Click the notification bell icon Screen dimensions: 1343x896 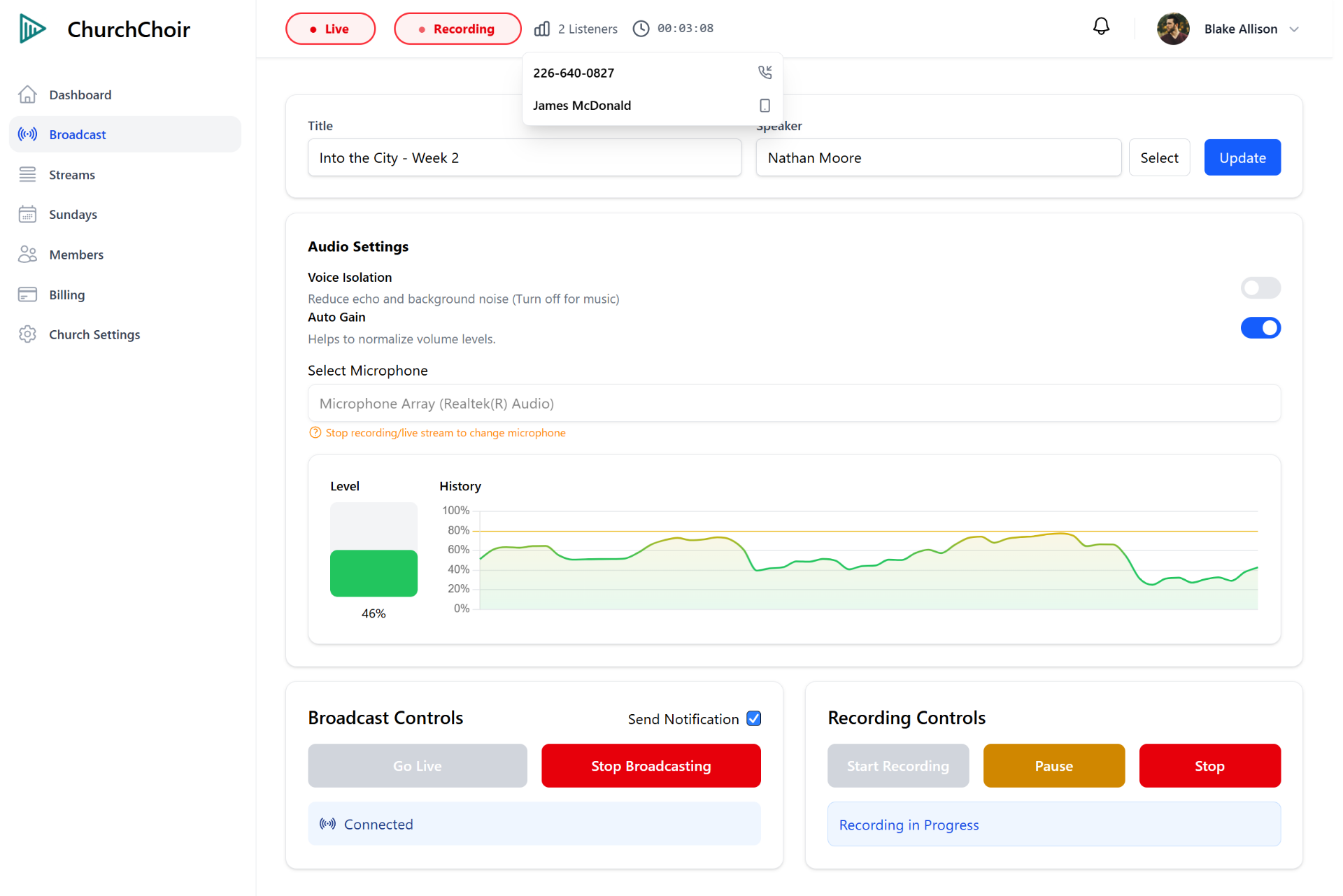(x=1100, y=27)
